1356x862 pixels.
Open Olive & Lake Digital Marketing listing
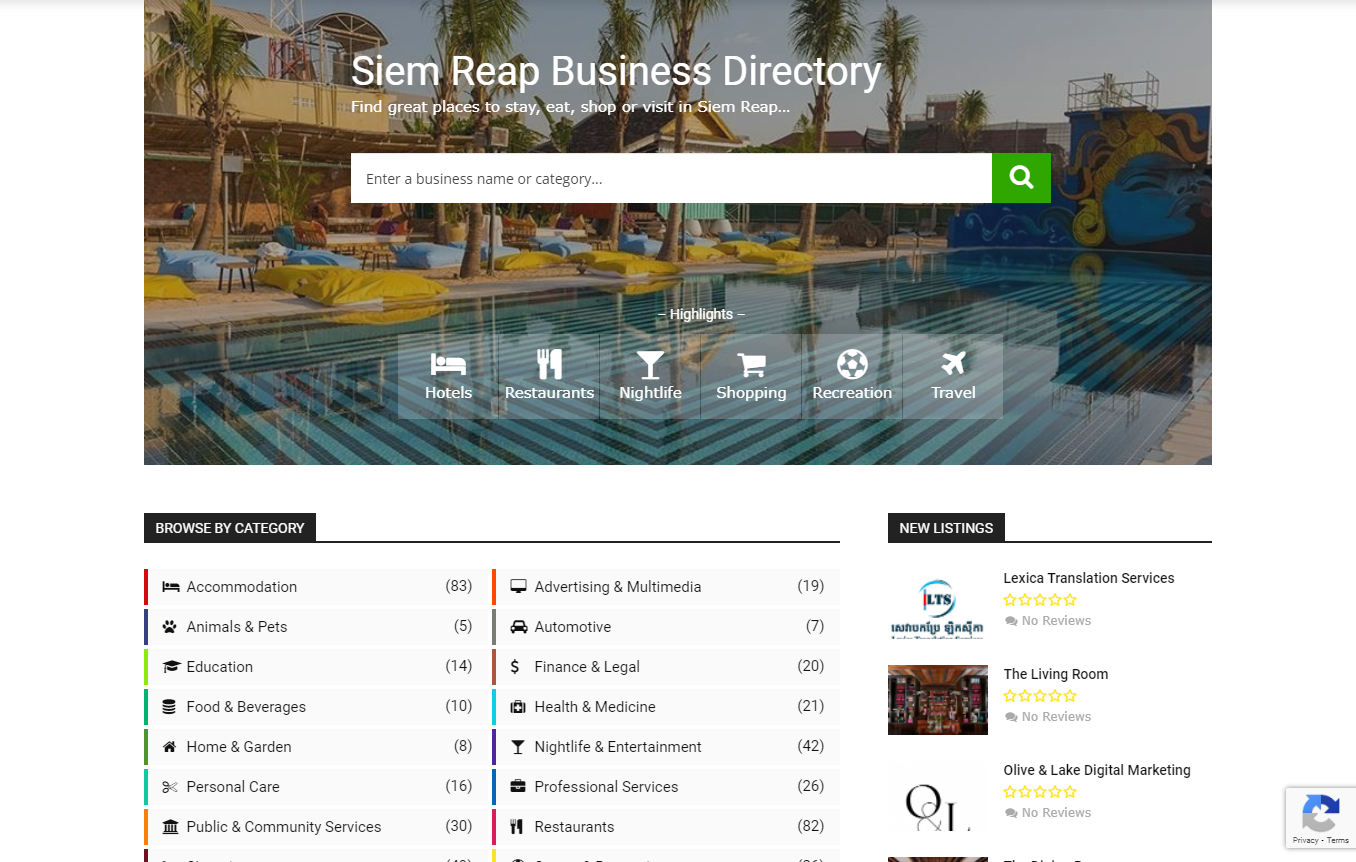[1096, 770]
